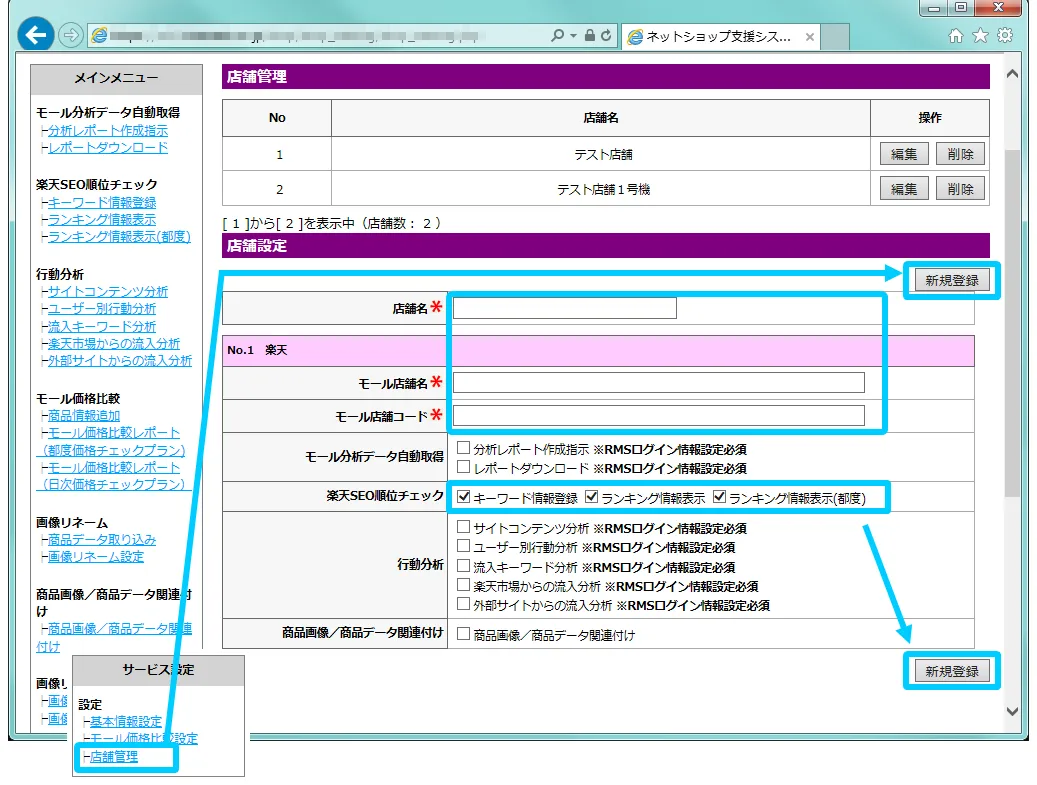Viewport: 1037px width, 785px height.
Task: Open favorites star icon
Action: pos(980,36)
